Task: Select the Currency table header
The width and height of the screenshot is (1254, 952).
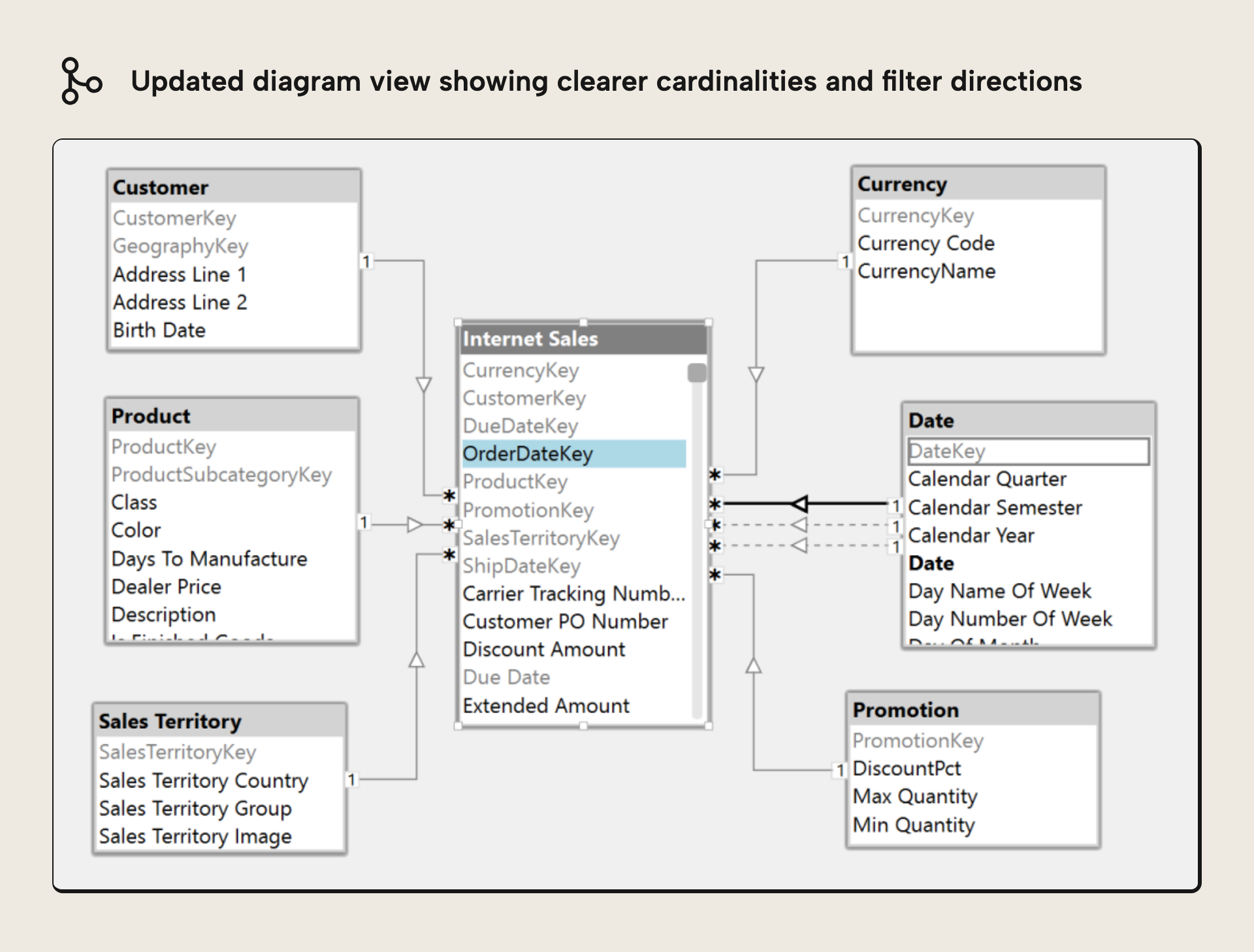Action: click(978, 184)
